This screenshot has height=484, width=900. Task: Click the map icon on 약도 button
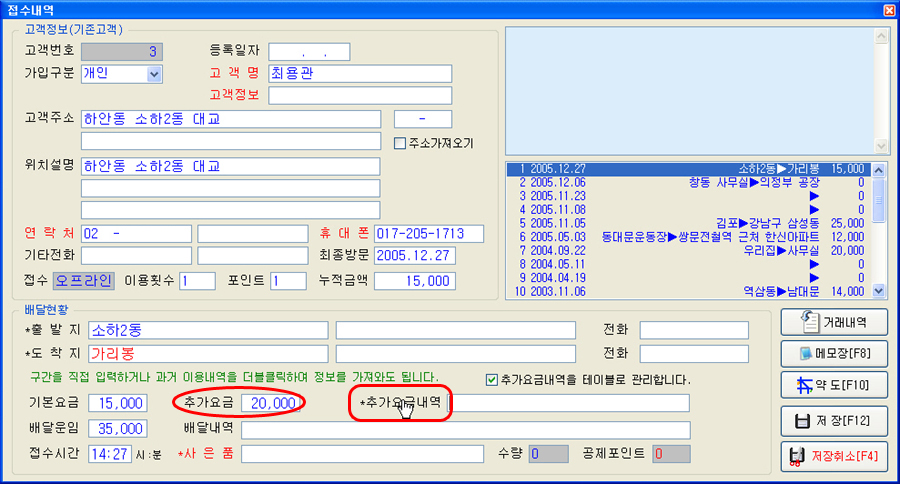click(804, 385)
